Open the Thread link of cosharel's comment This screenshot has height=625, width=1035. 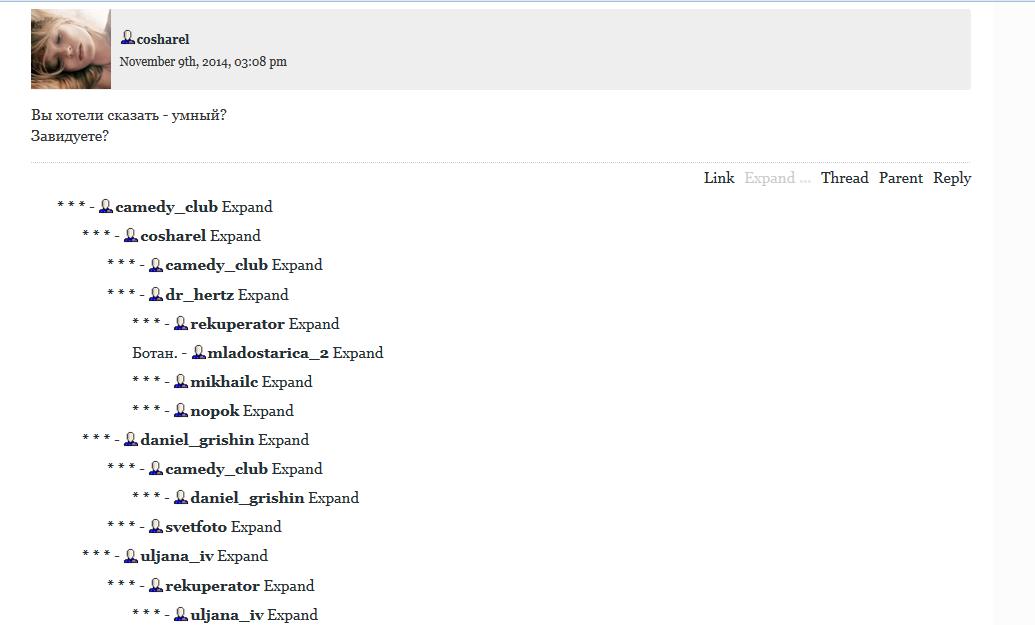pos(844,178)
